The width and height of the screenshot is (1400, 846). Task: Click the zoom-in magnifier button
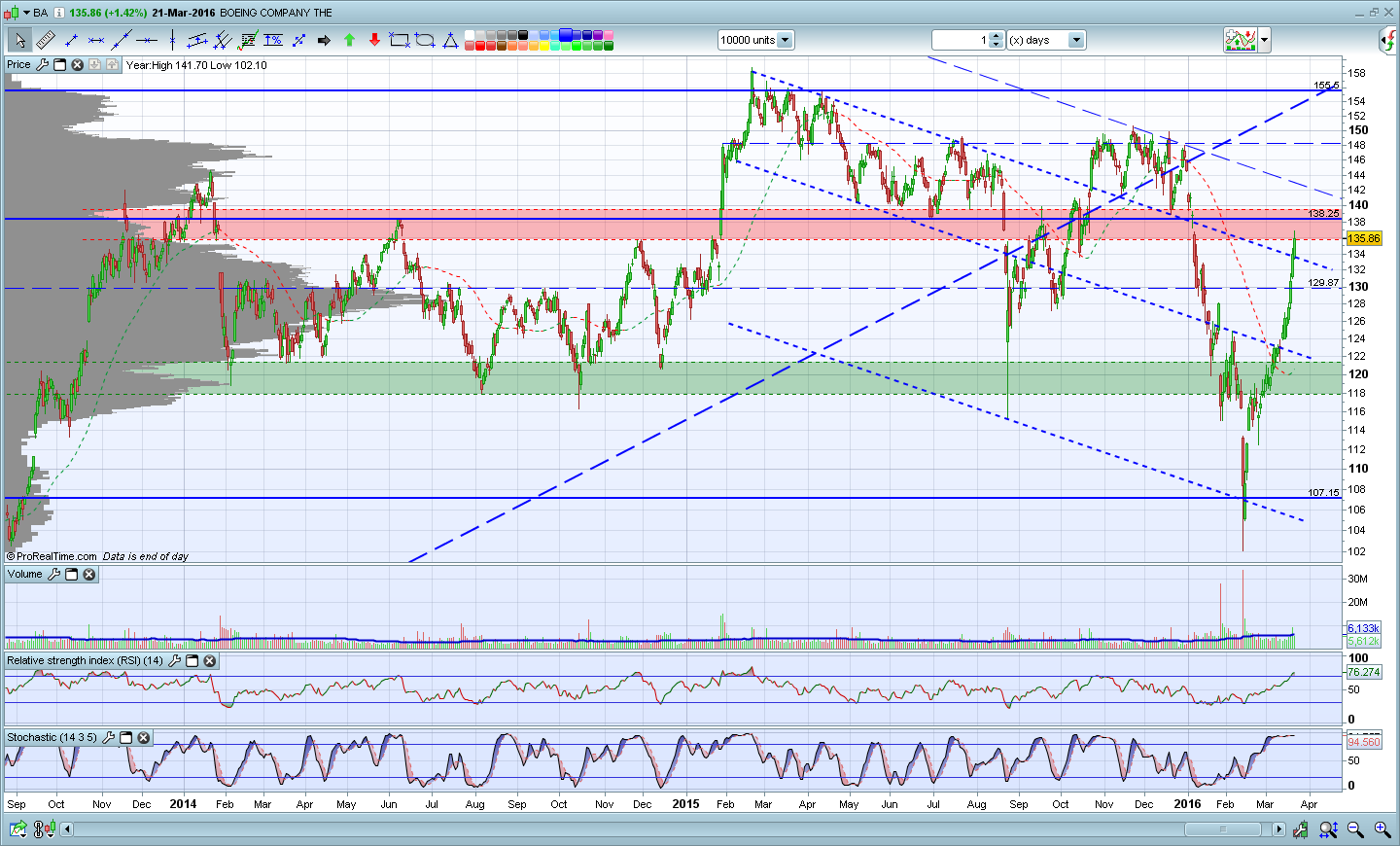pyautogui.click(x=1382, y=829)
